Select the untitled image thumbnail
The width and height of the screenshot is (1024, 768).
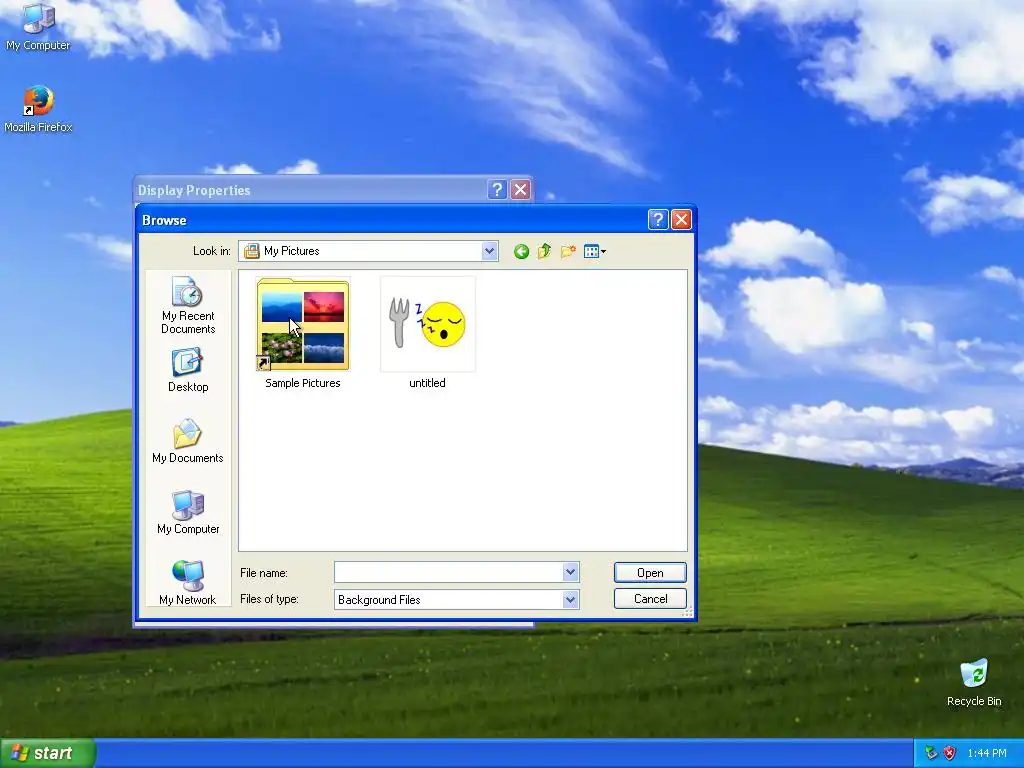pos(428,324)
